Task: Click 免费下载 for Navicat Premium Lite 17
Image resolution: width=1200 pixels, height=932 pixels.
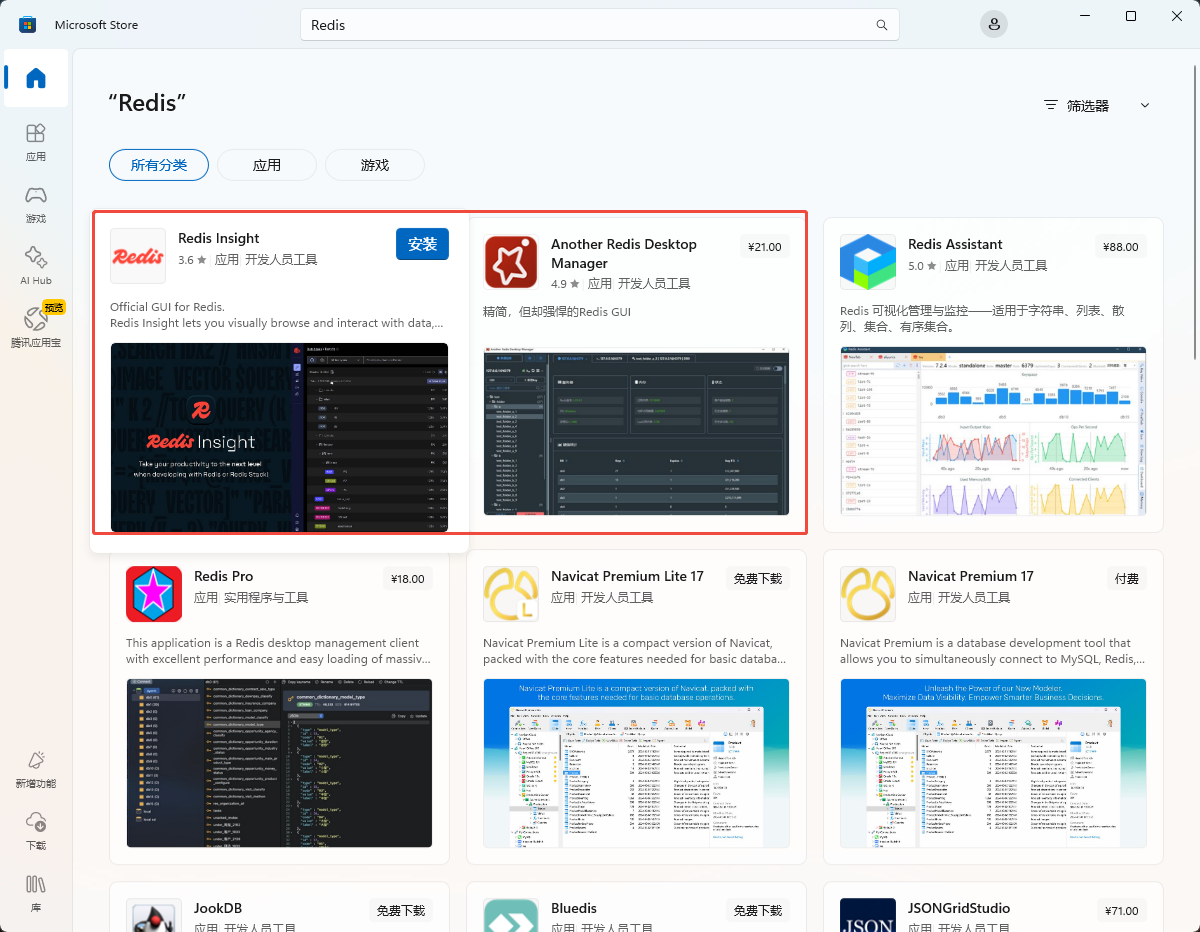Action: click(757, 579)
